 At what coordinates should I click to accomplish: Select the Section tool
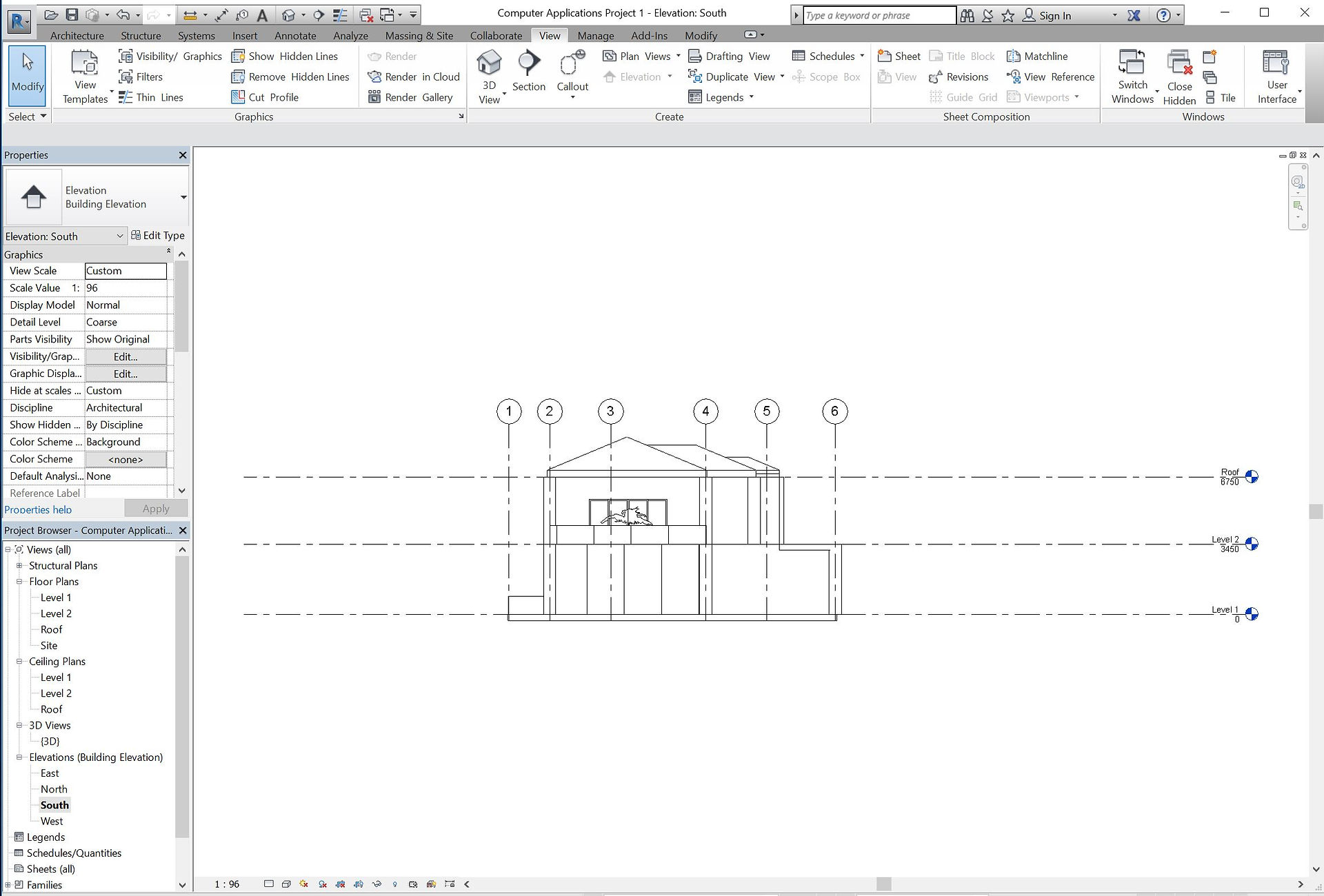(529, 71)
